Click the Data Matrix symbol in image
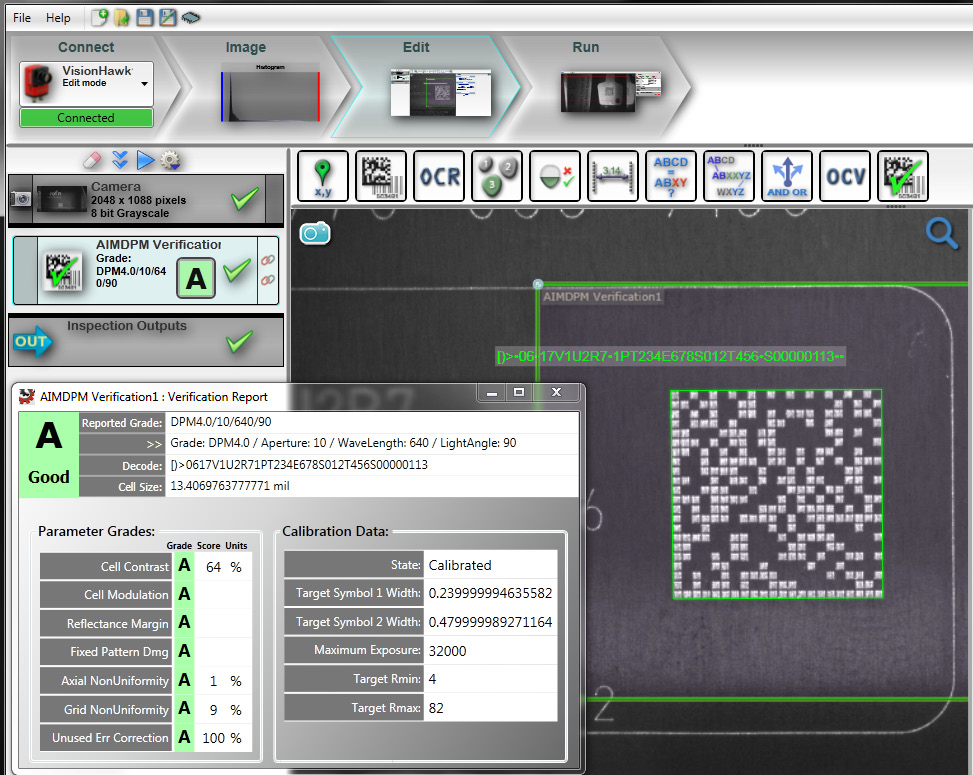973x775 pixels. click(777, 494)
